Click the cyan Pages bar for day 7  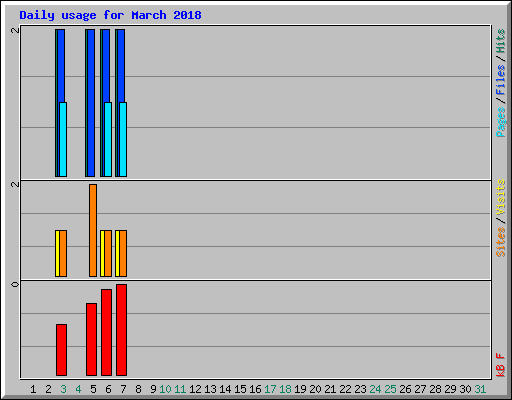pyautogui.click(x=123, y=139)
